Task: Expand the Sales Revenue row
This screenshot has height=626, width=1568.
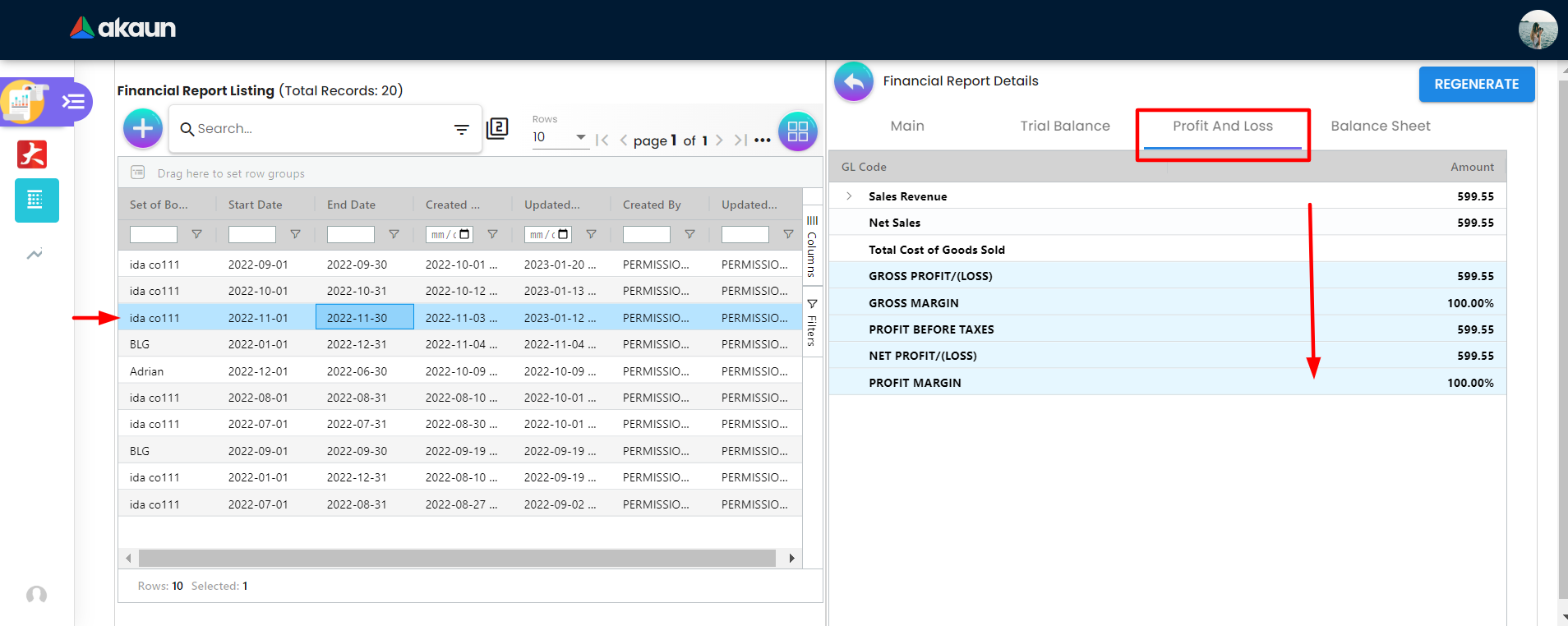Action: tap(849, 196)
